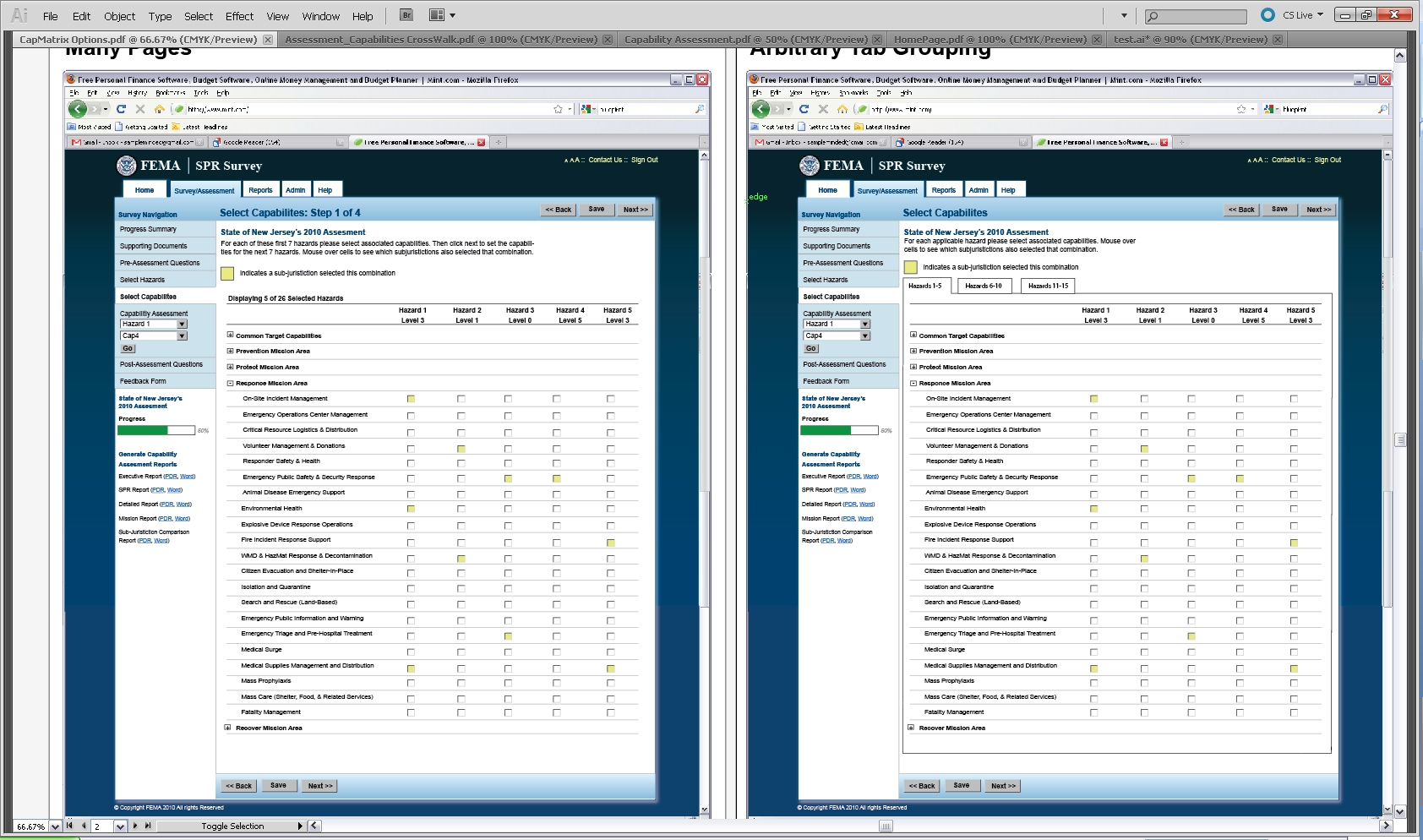Go to the previous artboard
This screenshot has width=1423, height=840.
84,826
